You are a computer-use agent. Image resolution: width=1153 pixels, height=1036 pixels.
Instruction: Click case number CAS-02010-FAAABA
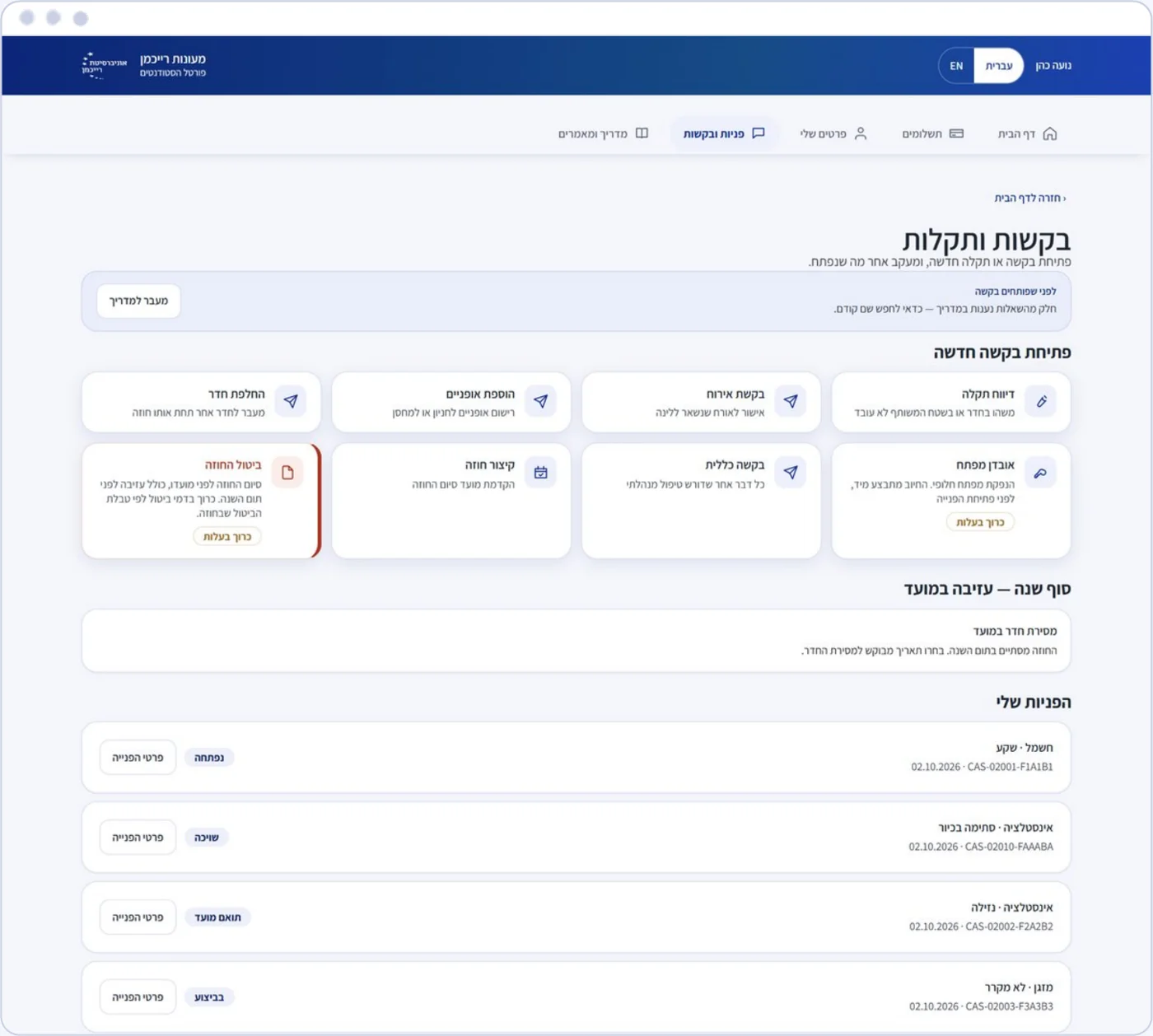(1010, 847)
